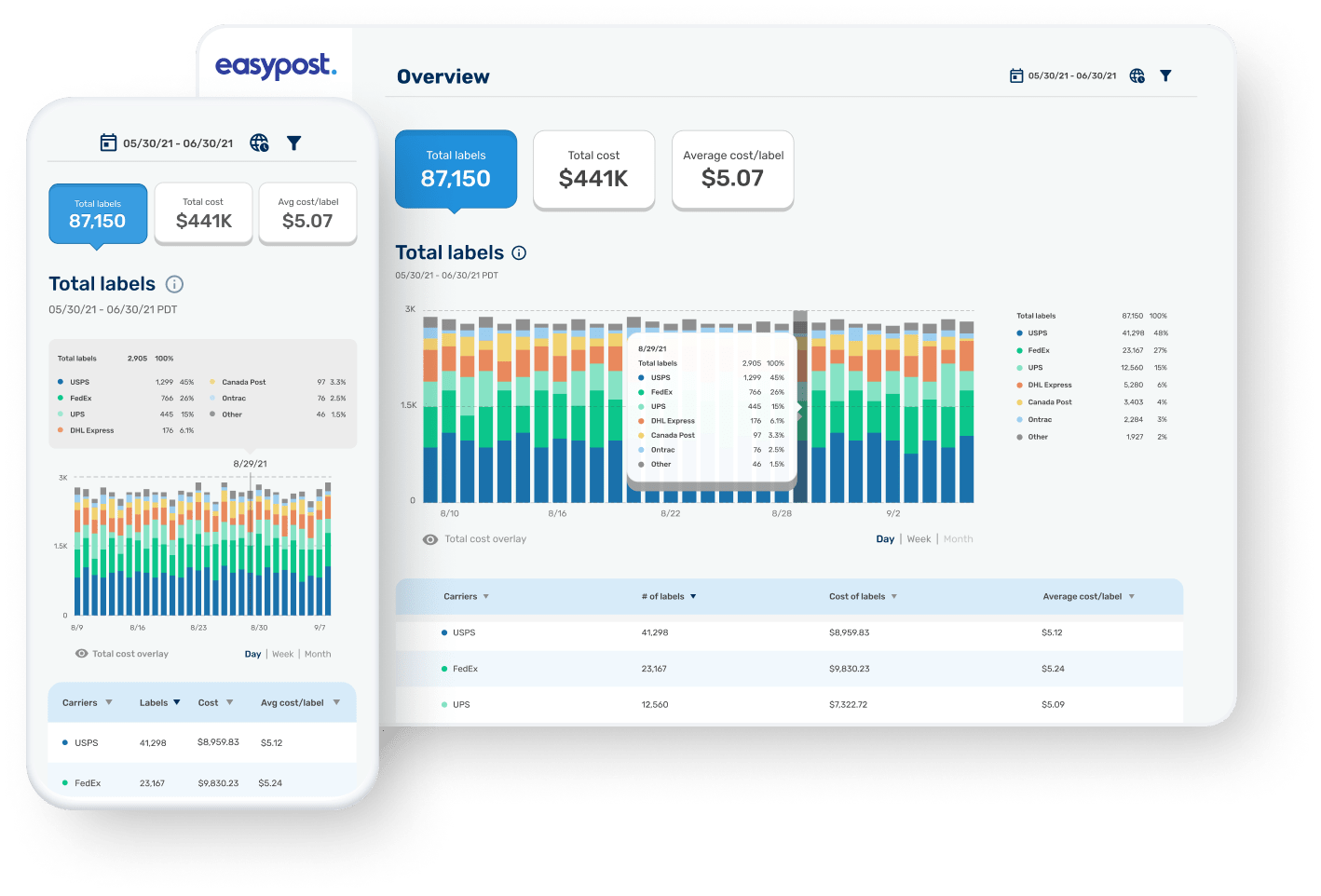The height and width of the screenshot is (896, 1321).
Task: Click Other gray dot in desktop legend
Action: click(1019, 437)
